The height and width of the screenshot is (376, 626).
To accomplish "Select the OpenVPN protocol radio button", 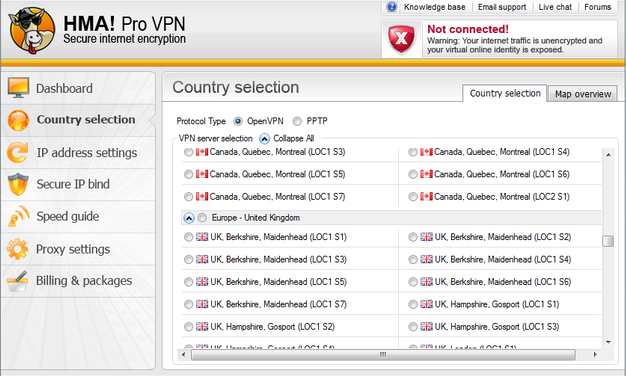I will click(x=238, y=121).
